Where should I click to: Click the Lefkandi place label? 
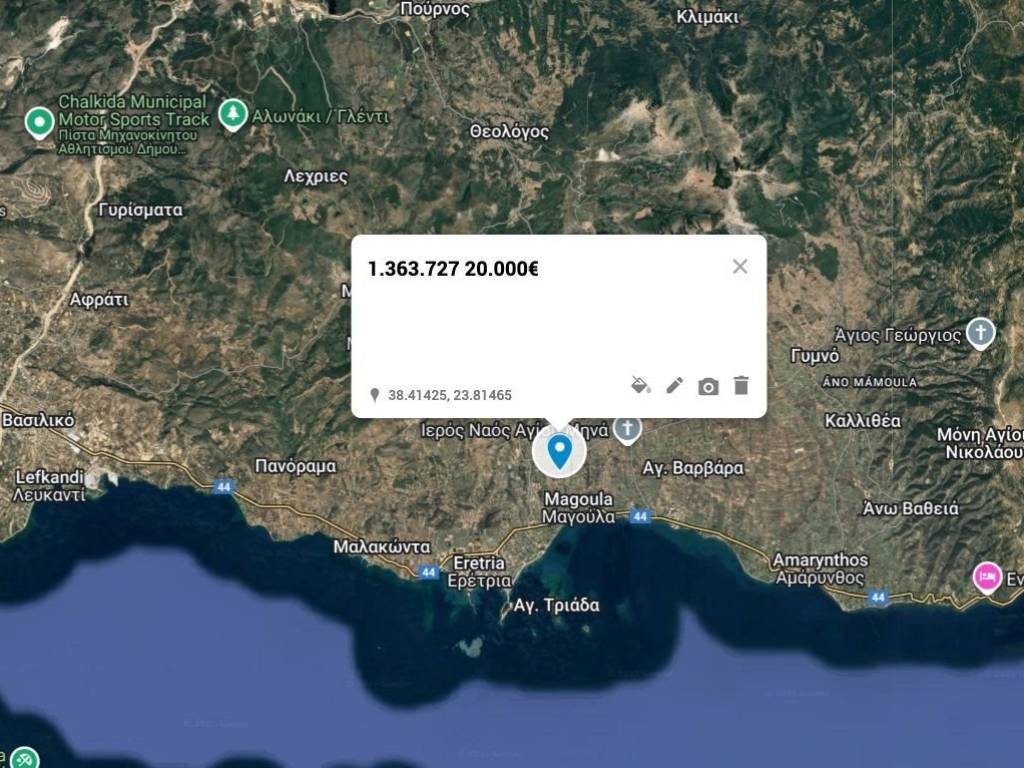click(47, 477)
